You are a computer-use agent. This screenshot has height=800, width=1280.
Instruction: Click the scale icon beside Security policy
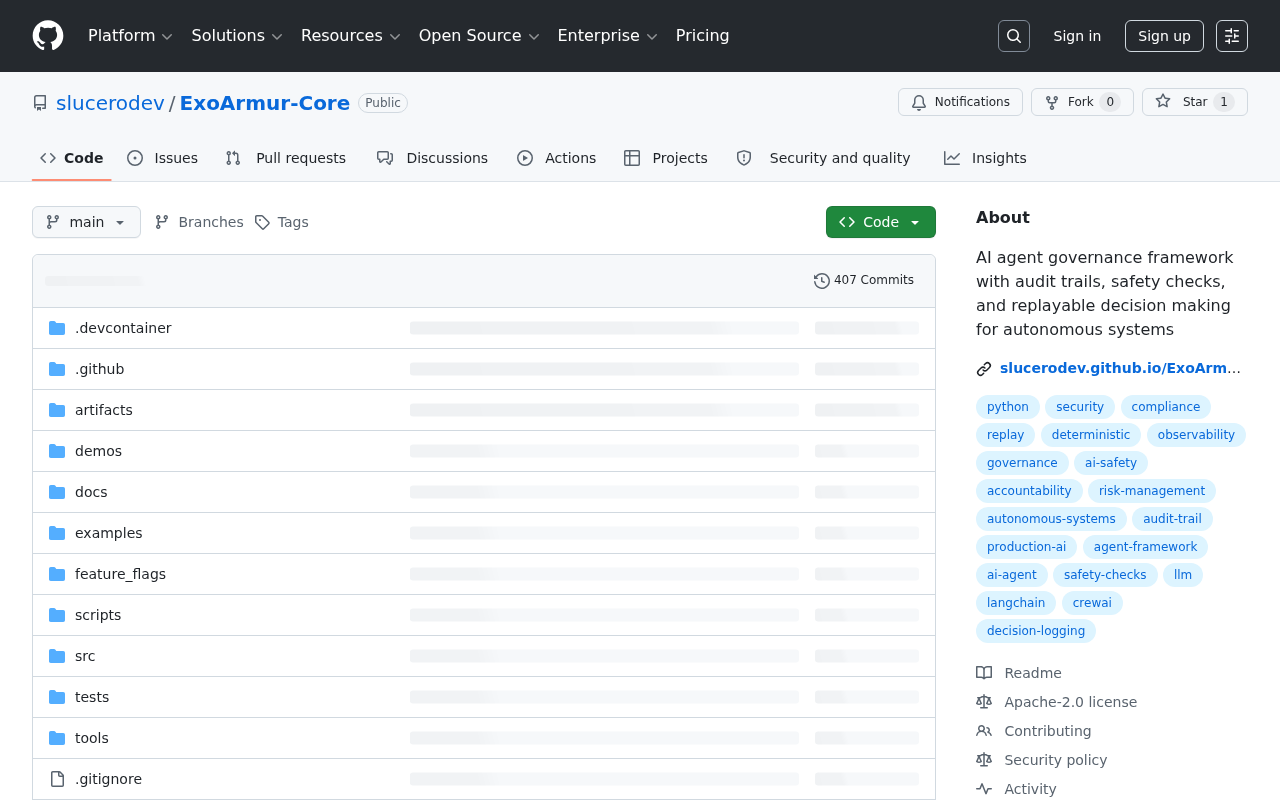(984, 760)
